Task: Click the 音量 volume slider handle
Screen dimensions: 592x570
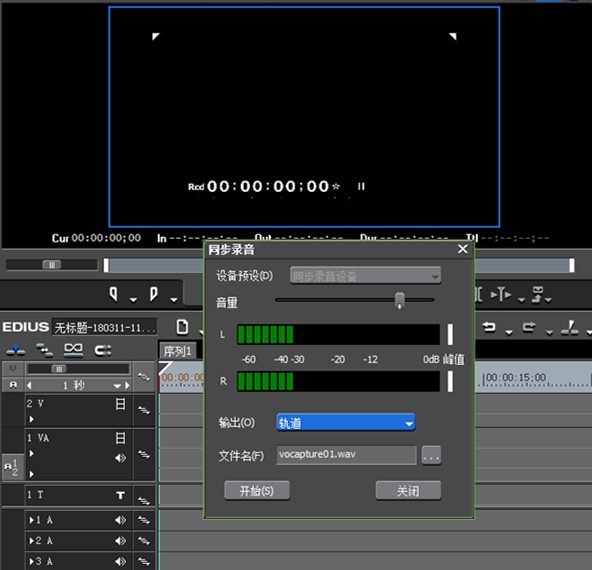Action: click(399, 300)
